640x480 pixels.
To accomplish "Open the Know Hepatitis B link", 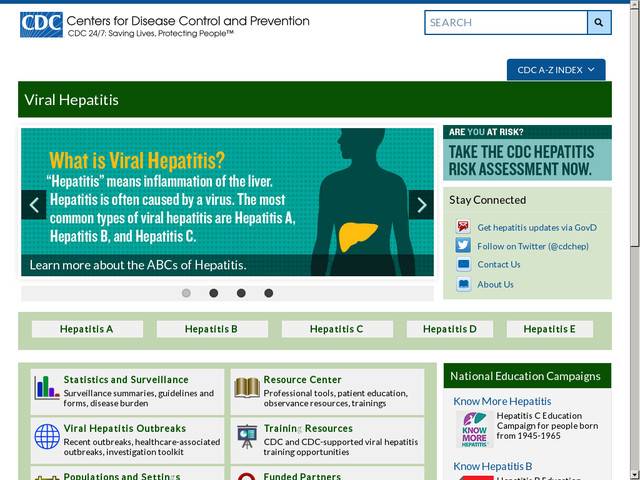I will coord(493,467).
